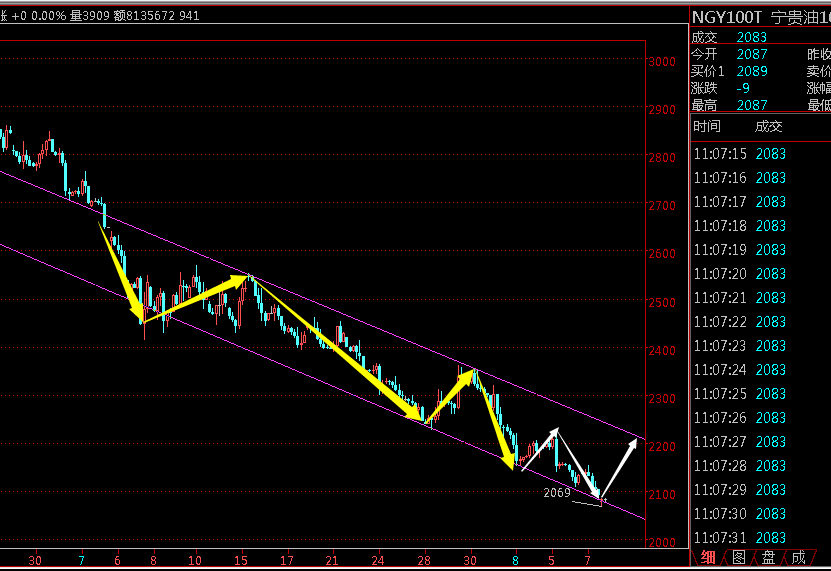Click date label 28 on time axis
Viewport: 831px width, 571px height.
pos(424,560)
